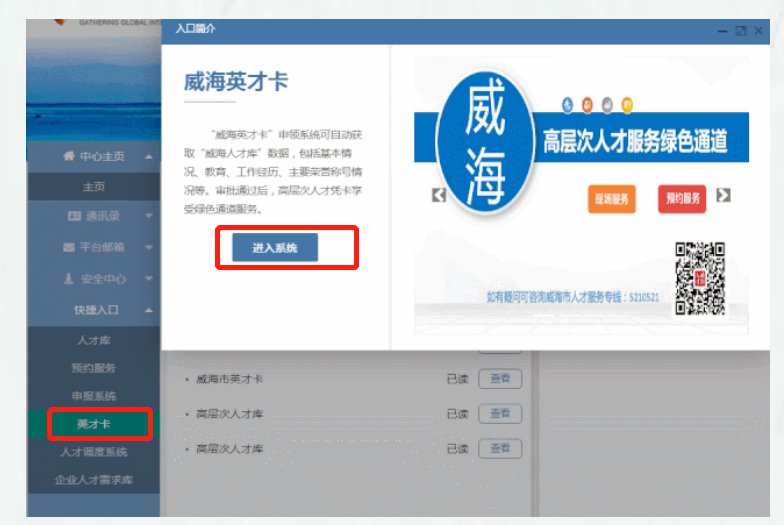Collapse the 快捷入口 section arrow
The width and height of the screenshot is (784, 525).
148,311
